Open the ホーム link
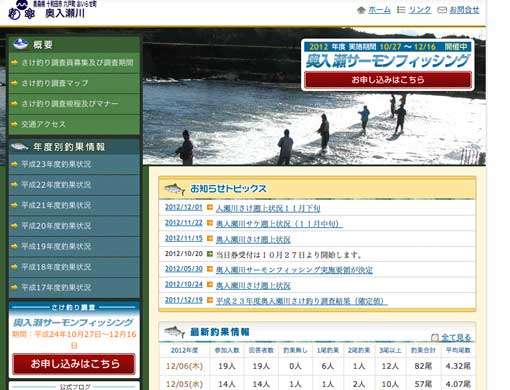 point(379,10)
